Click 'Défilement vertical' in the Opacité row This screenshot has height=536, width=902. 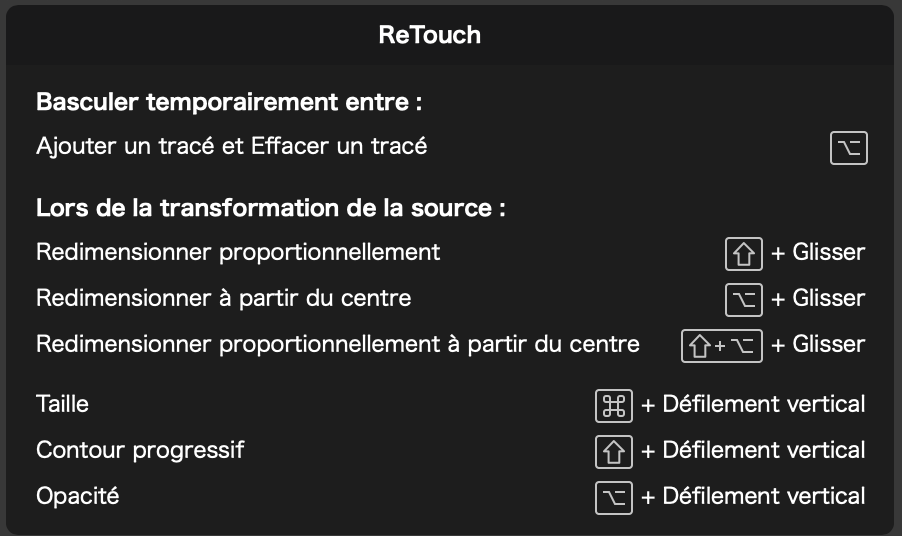763,497
